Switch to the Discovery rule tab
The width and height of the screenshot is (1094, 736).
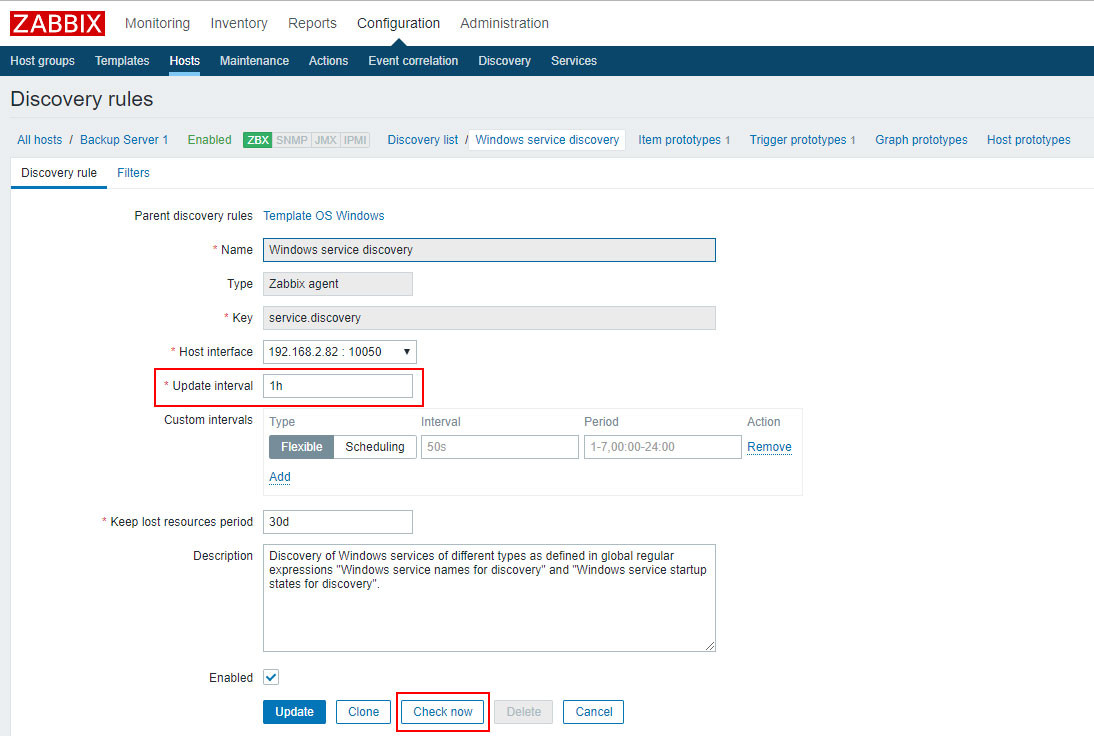(x=59, y=172)
